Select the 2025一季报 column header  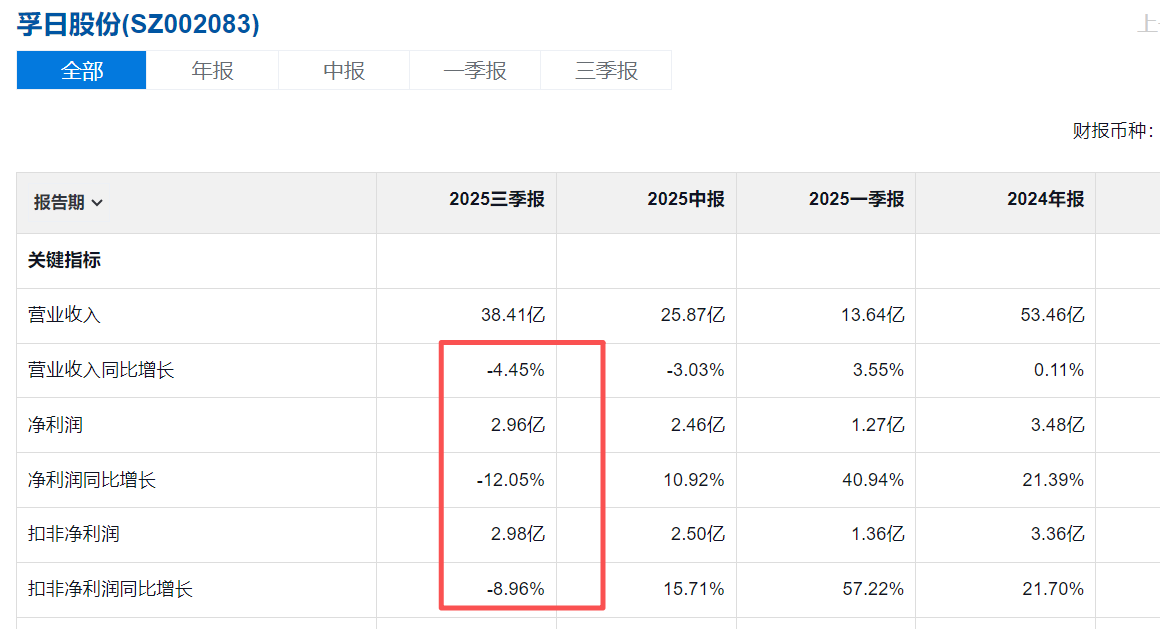coord(856,200)
